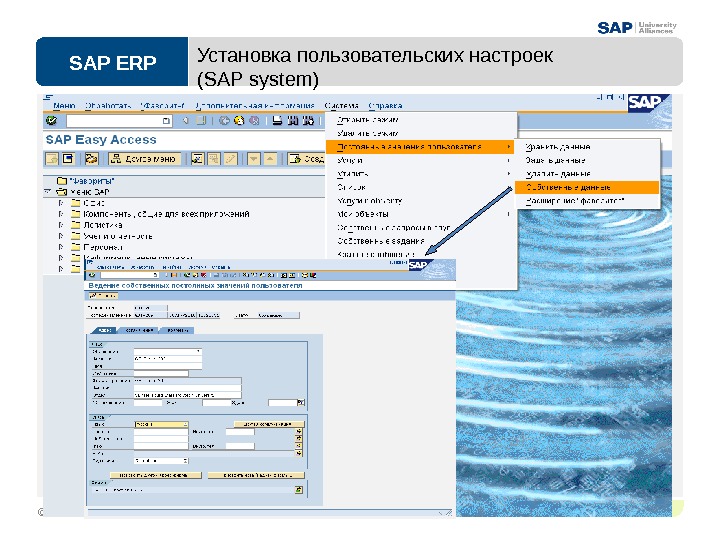Open the SAP Business Workplace icon
720x540 pixels.
(x=91, y=159)
